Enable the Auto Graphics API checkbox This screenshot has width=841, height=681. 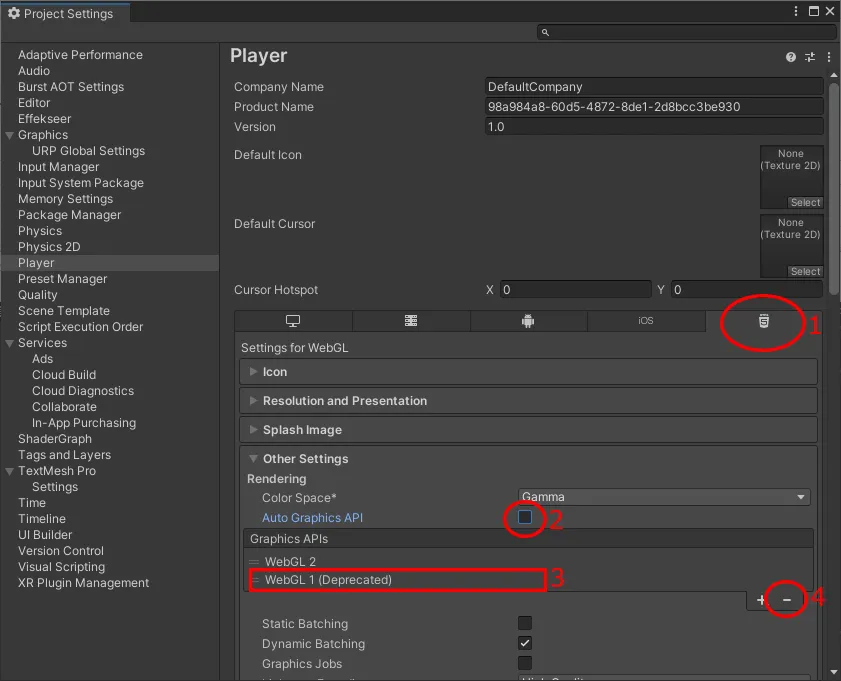pos(525,518)
